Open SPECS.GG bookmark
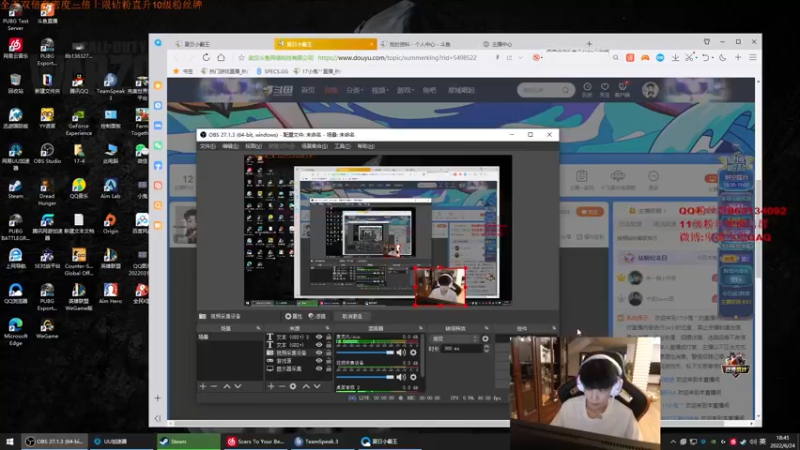800x450 pixels. click(x=272, y=71)
